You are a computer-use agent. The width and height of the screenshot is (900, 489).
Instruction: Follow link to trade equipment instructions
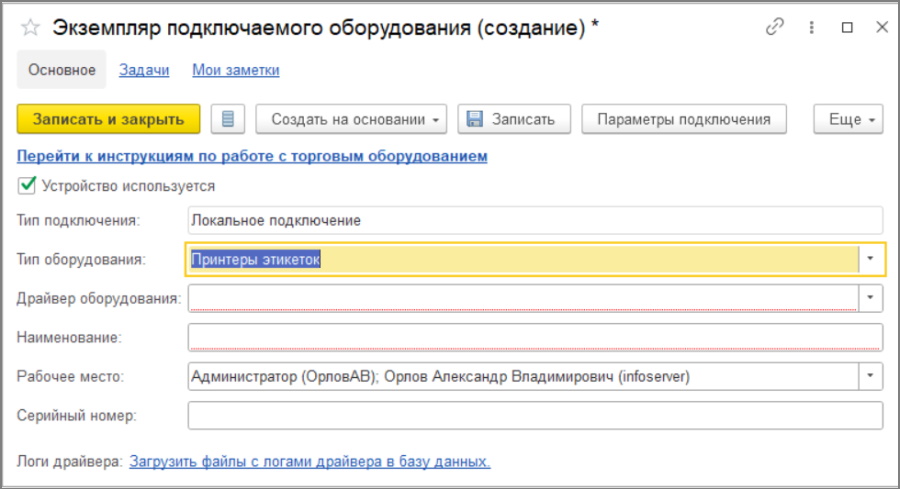(252, 156)
